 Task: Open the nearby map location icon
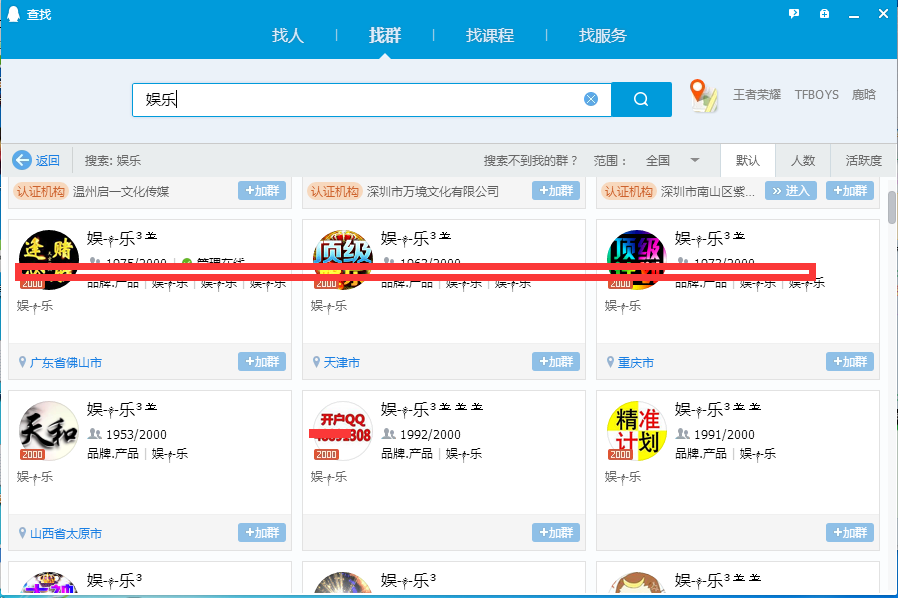(x=703, y=96)
